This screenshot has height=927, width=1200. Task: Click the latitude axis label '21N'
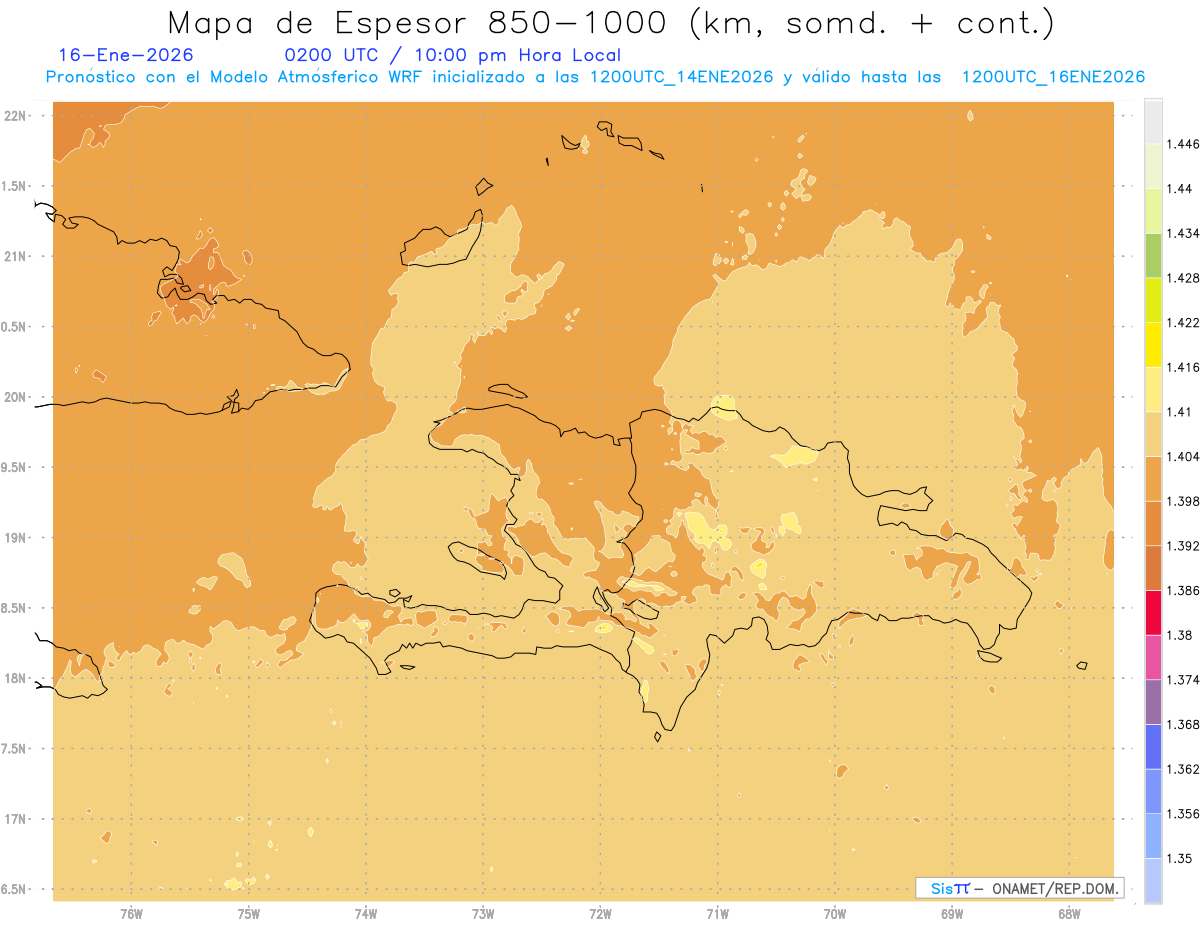[17, 256]
